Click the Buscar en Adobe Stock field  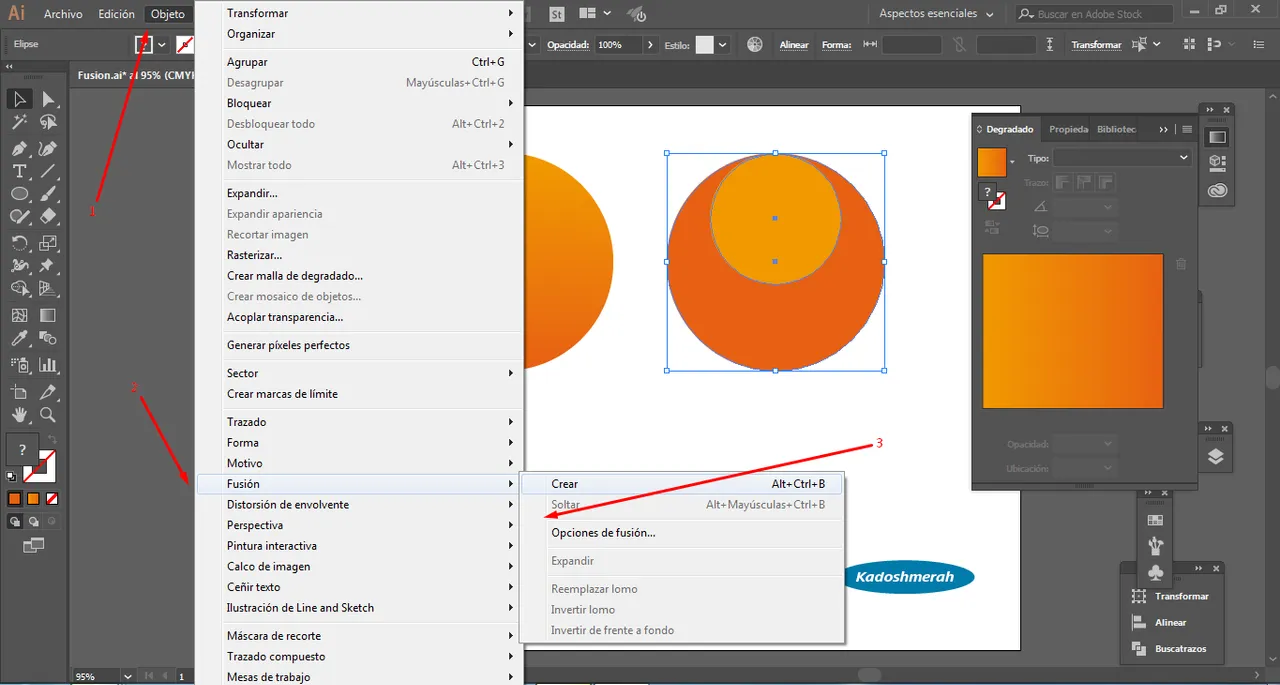(x=1100, y=14)
